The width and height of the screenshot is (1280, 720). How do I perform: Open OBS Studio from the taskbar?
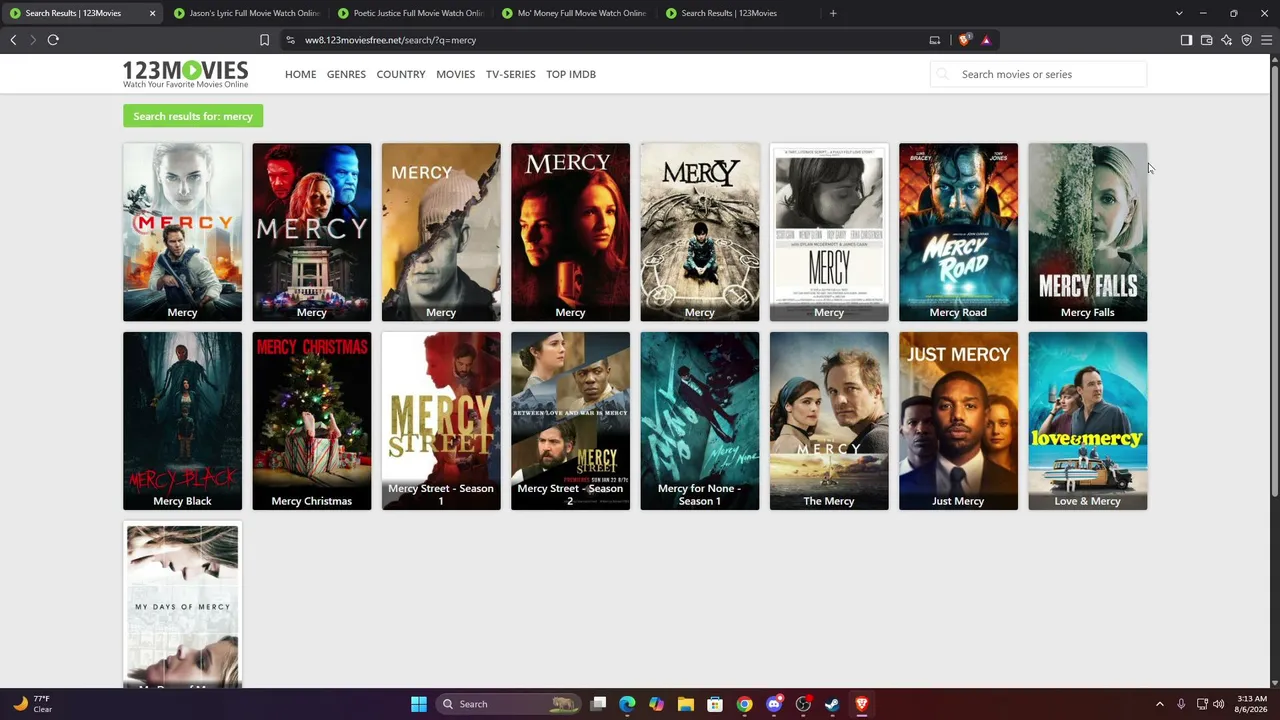click(803, 704)
